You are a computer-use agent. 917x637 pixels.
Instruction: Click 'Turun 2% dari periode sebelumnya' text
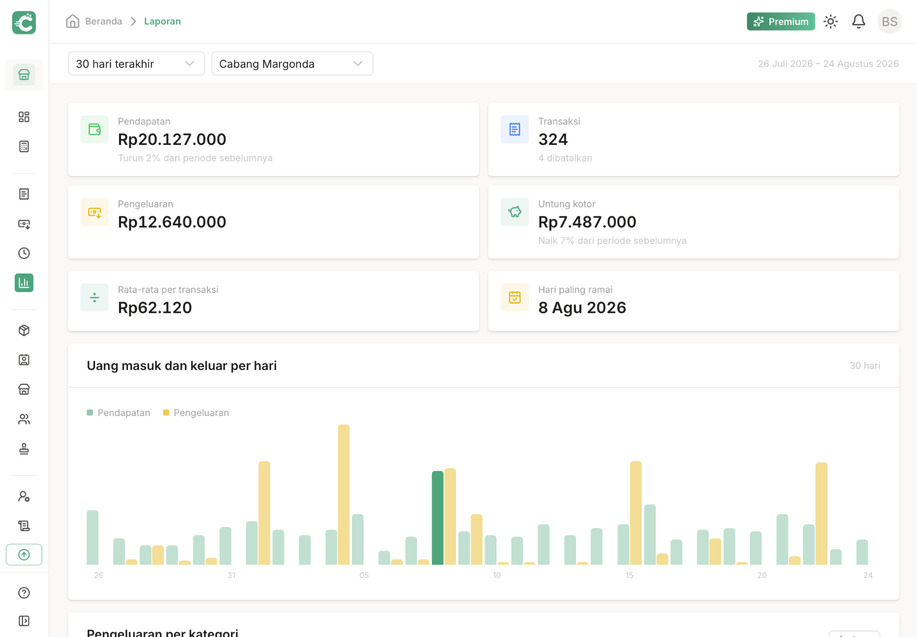point(195,158)
